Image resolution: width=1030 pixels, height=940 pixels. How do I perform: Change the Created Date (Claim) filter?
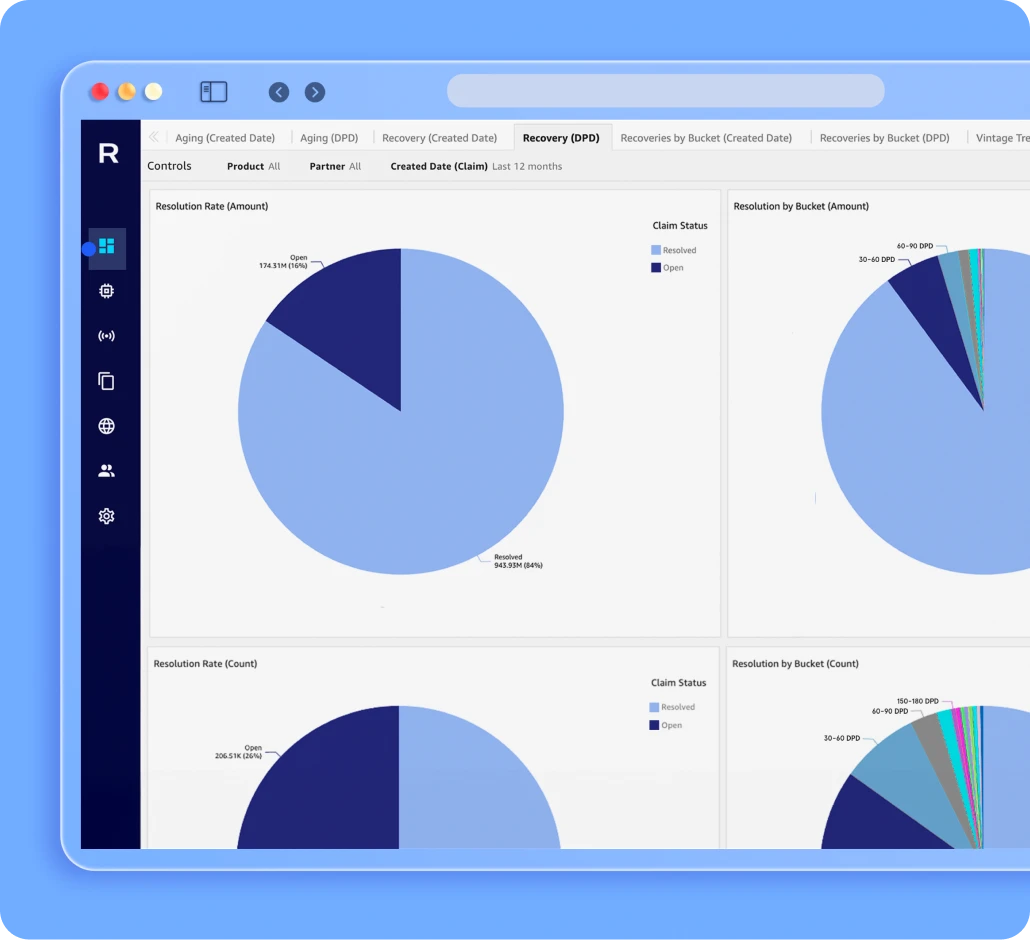click(x=476, y=166)
